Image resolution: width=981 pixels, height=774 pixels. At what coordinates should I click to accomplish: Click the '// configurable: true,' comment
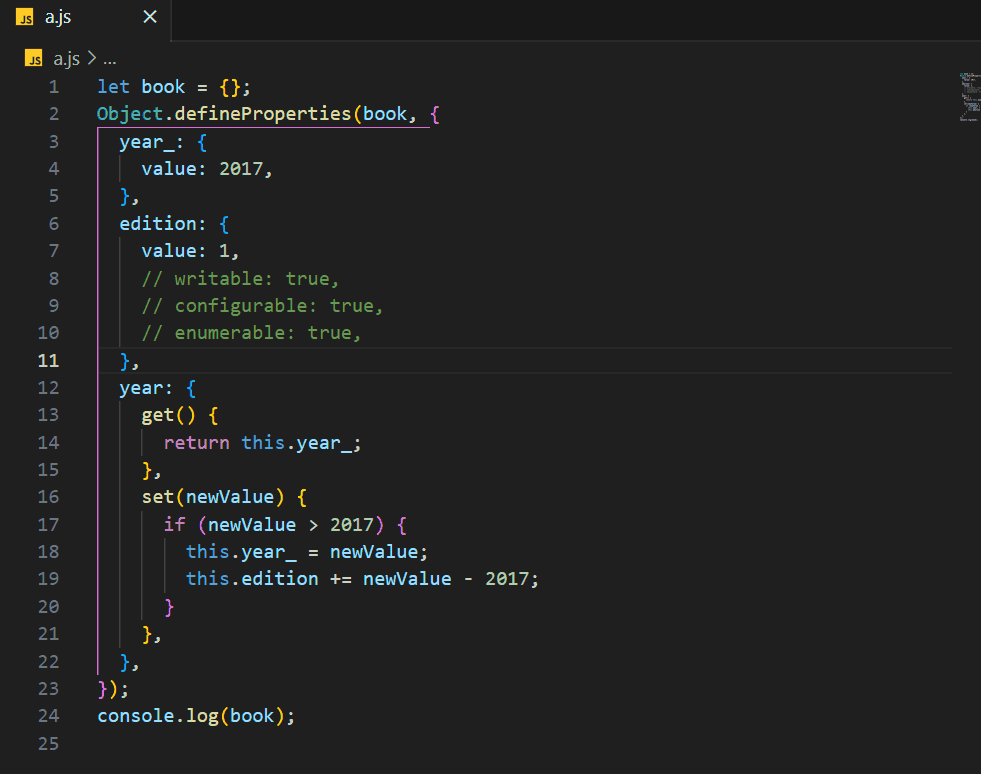pos(262,306)
